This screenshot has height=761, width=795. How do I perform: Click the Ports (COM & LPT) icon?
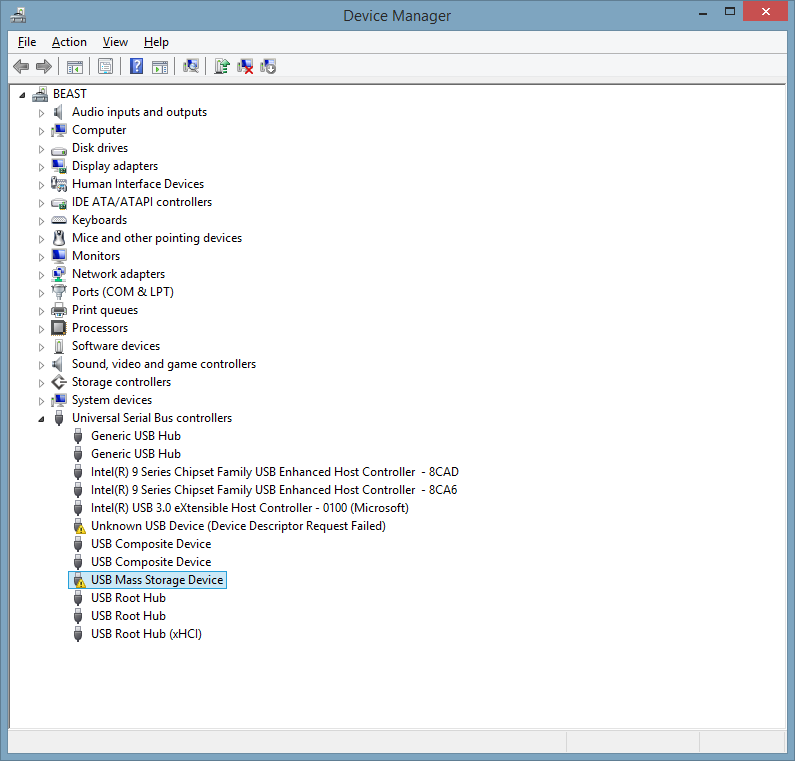59,292
